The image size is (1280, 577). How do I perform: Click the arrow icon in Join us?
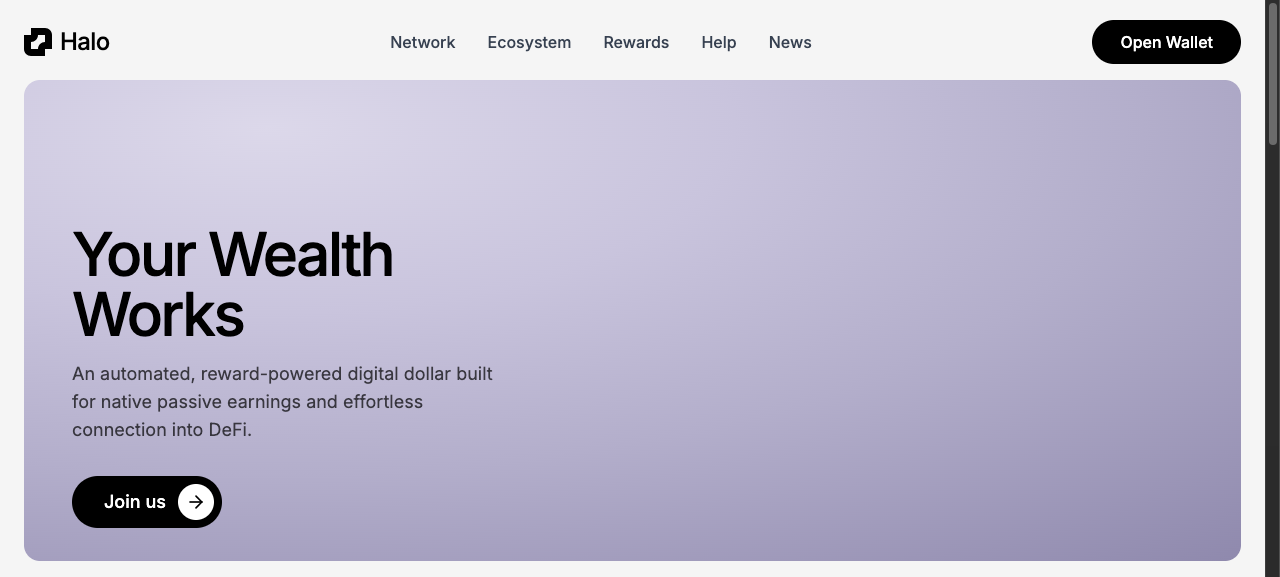196,502
